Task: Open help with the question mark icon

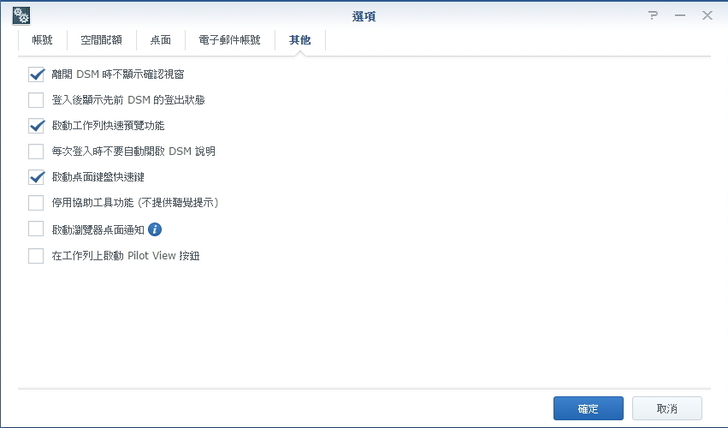Action: (x=653, y=15)
